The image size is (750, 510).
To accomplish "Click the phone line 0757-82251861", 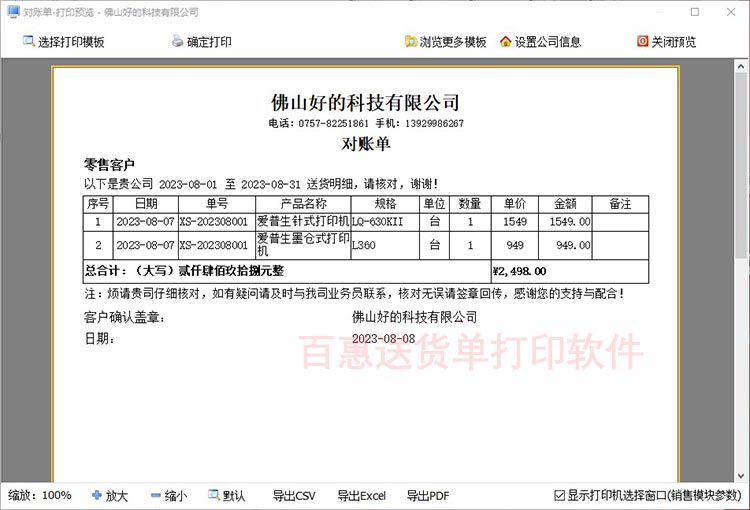I will (x=366, y=123).
